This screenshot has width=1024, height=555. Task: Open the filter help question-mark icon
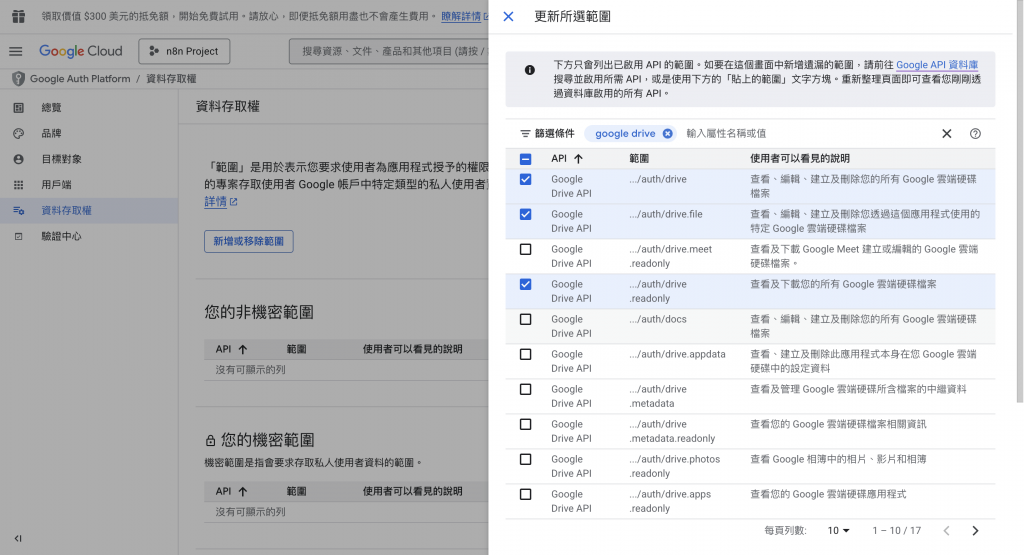coord(975,133)
